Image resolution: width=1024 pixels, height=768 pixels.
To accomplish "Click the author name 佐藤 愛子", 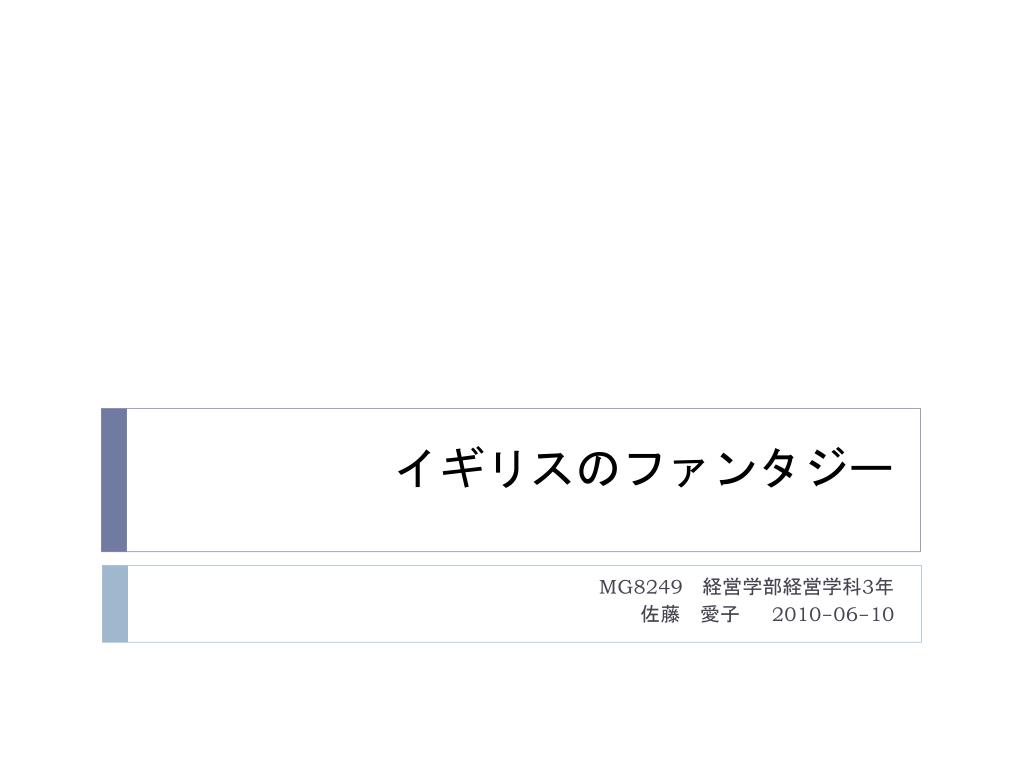I will point(690,615).
